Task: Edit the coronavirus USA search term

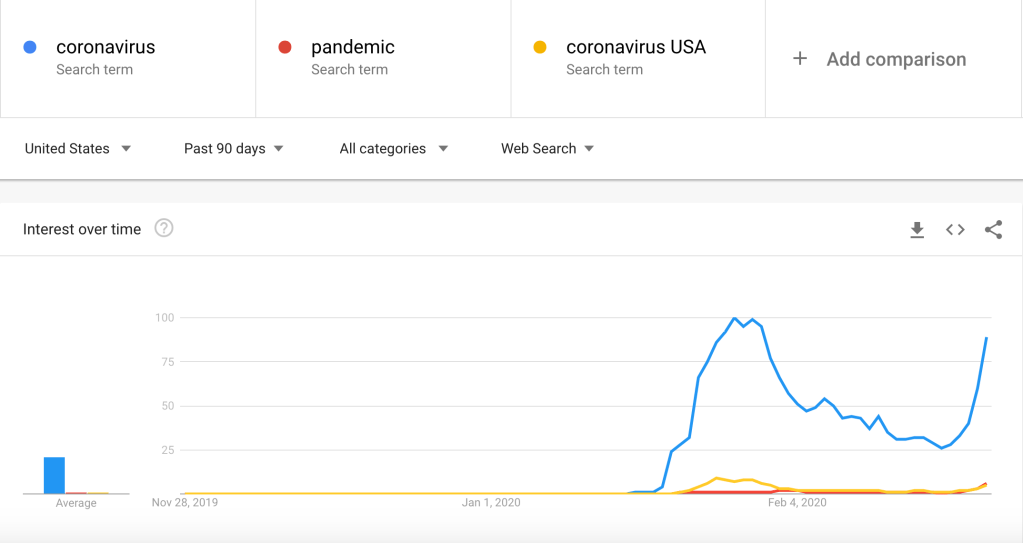Action: tap(636, 47)
